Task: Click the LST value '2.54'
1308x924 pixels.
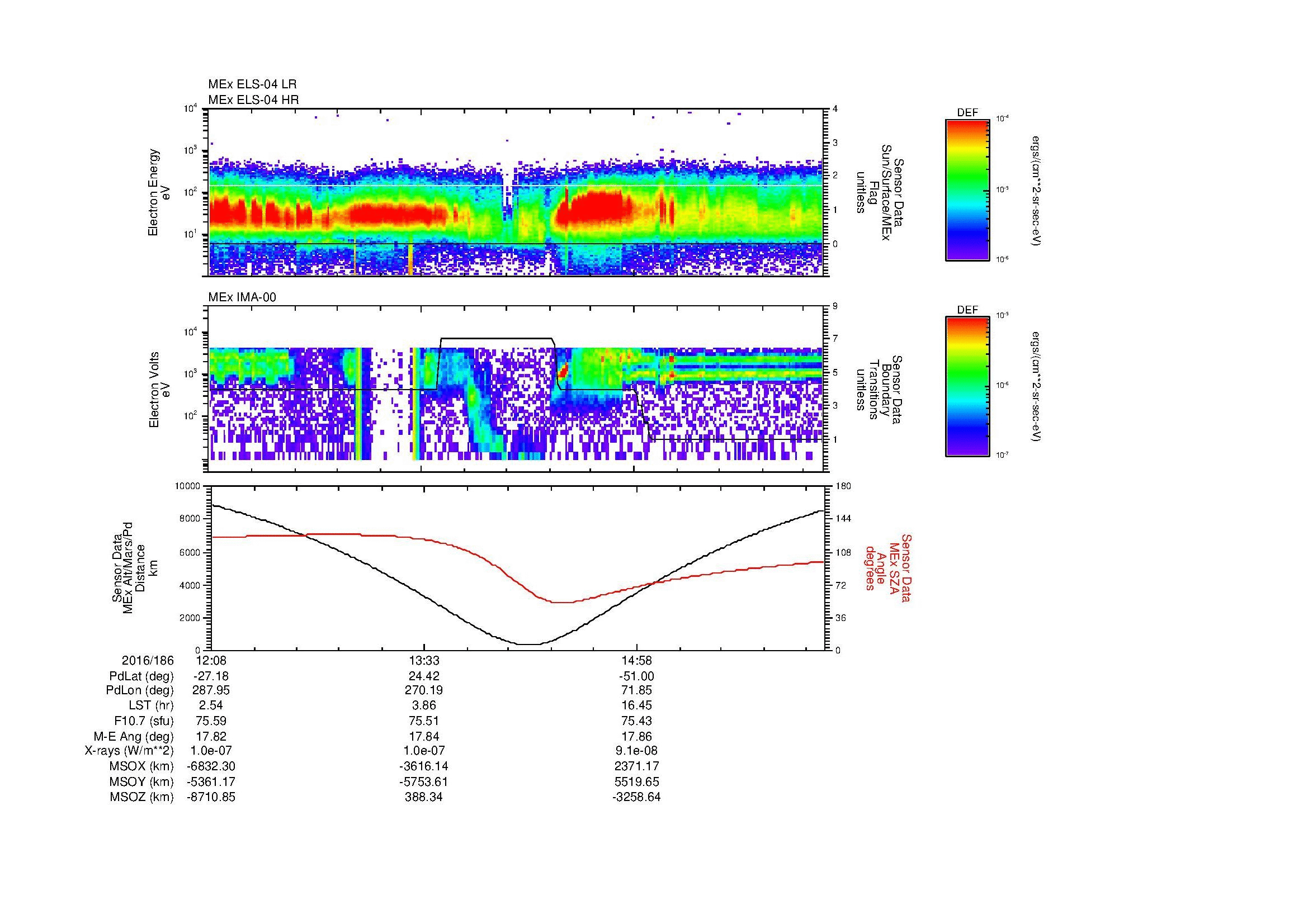Action: pos(211,705)
